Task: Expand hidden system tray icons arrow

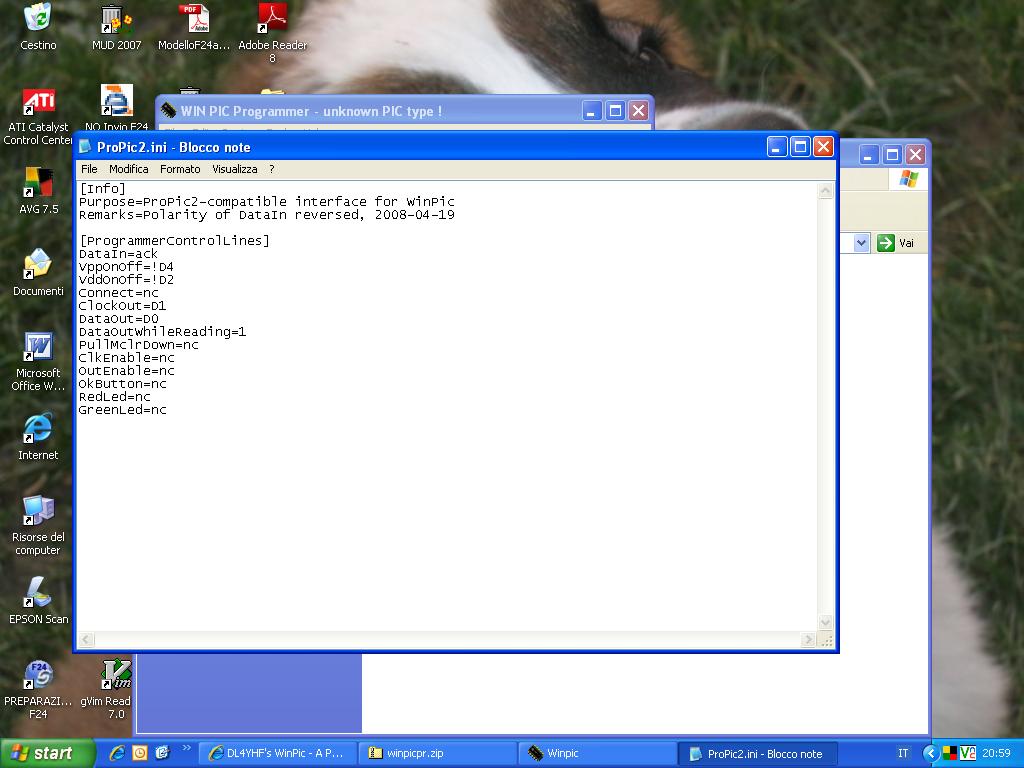Action: coord(930,753)
